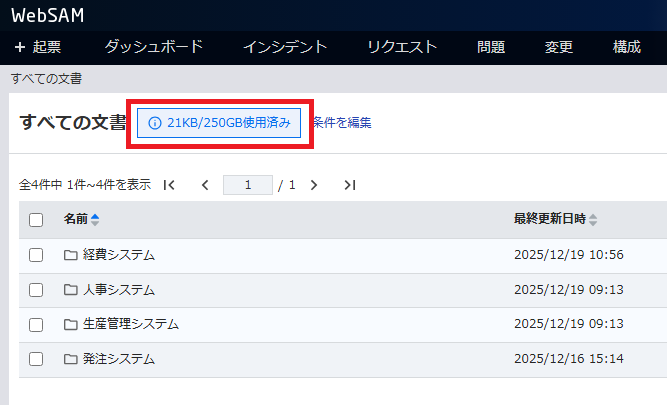Go to the first page of results

[x=169, y=185]
